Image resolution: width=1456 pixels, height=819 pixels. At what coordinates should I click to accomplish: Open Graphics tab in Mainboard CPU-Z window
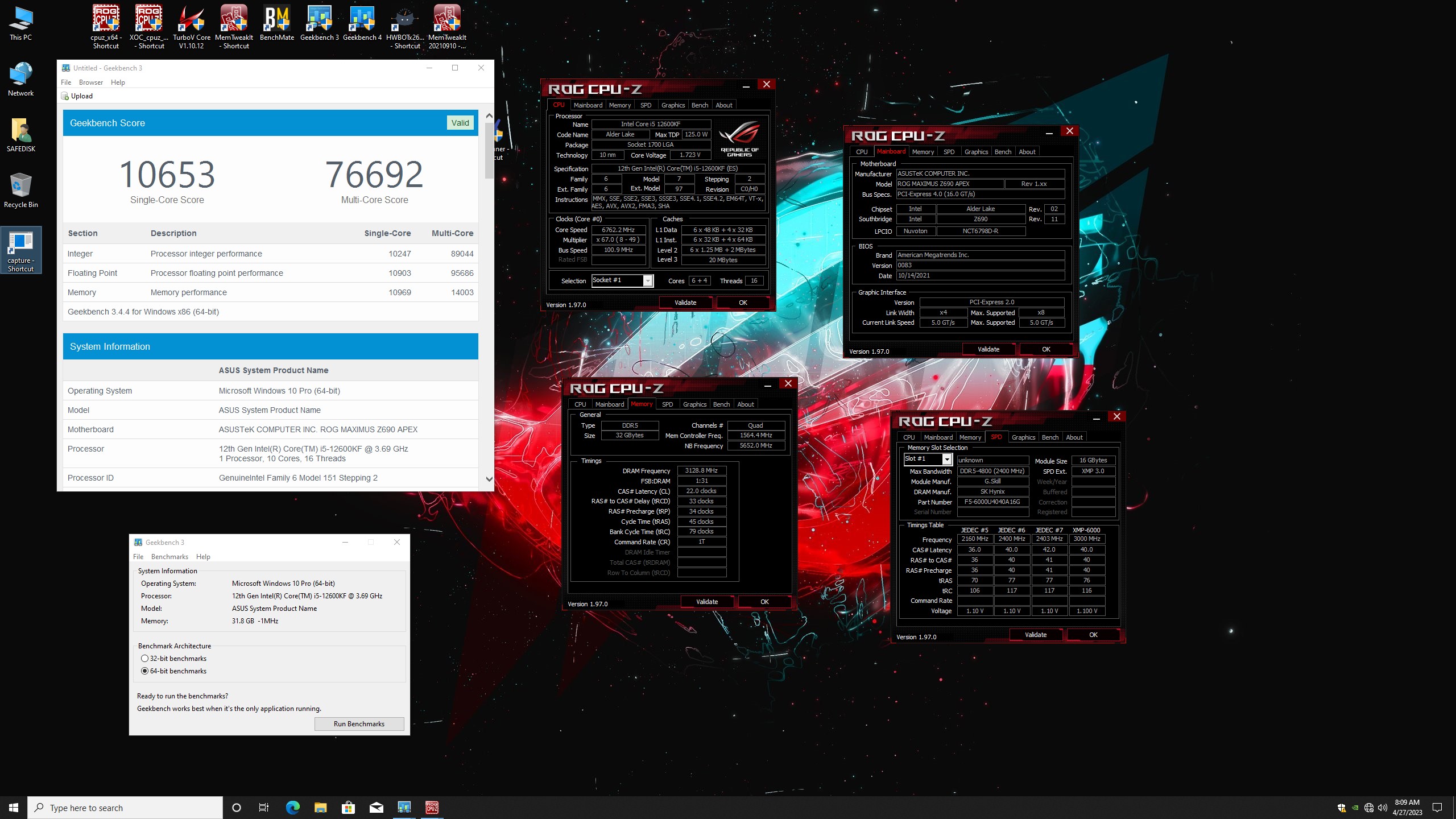(976, 152)
